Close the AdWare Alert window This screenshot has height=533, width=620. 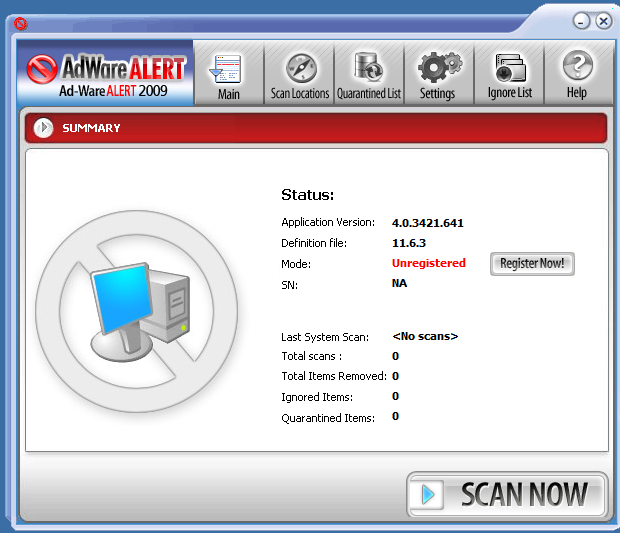604,21
